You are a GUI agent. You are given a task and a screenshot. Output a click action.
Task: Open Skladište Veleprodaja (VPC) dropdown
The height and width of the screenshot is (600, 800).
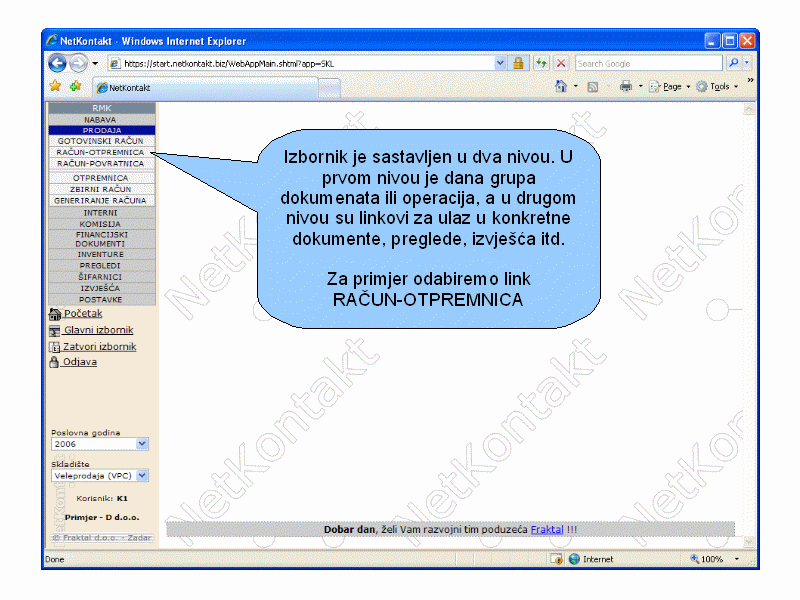pos(99,476)
